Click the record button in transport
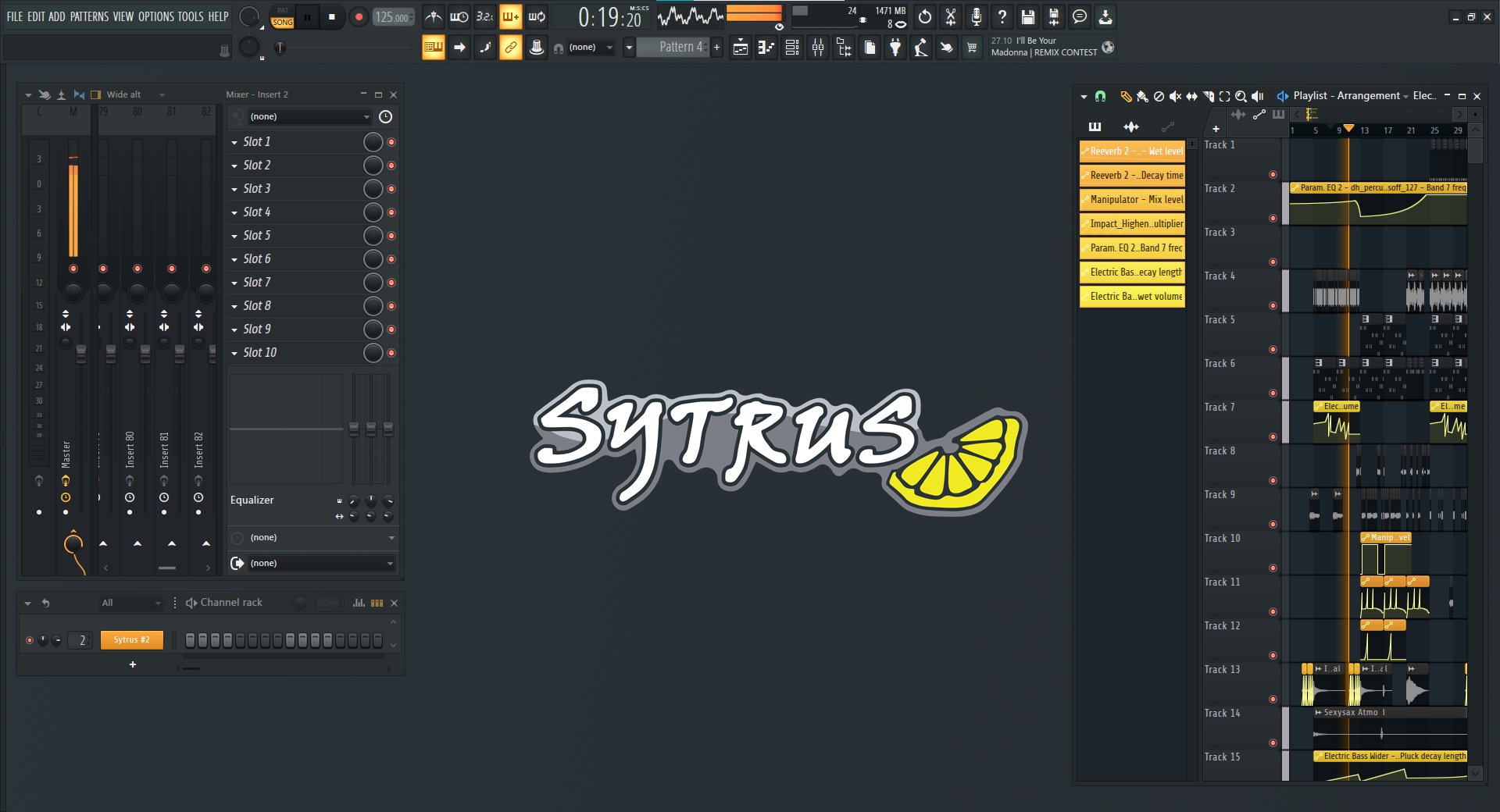This screenshot has width=1500, height=812. tap(359, 16)
